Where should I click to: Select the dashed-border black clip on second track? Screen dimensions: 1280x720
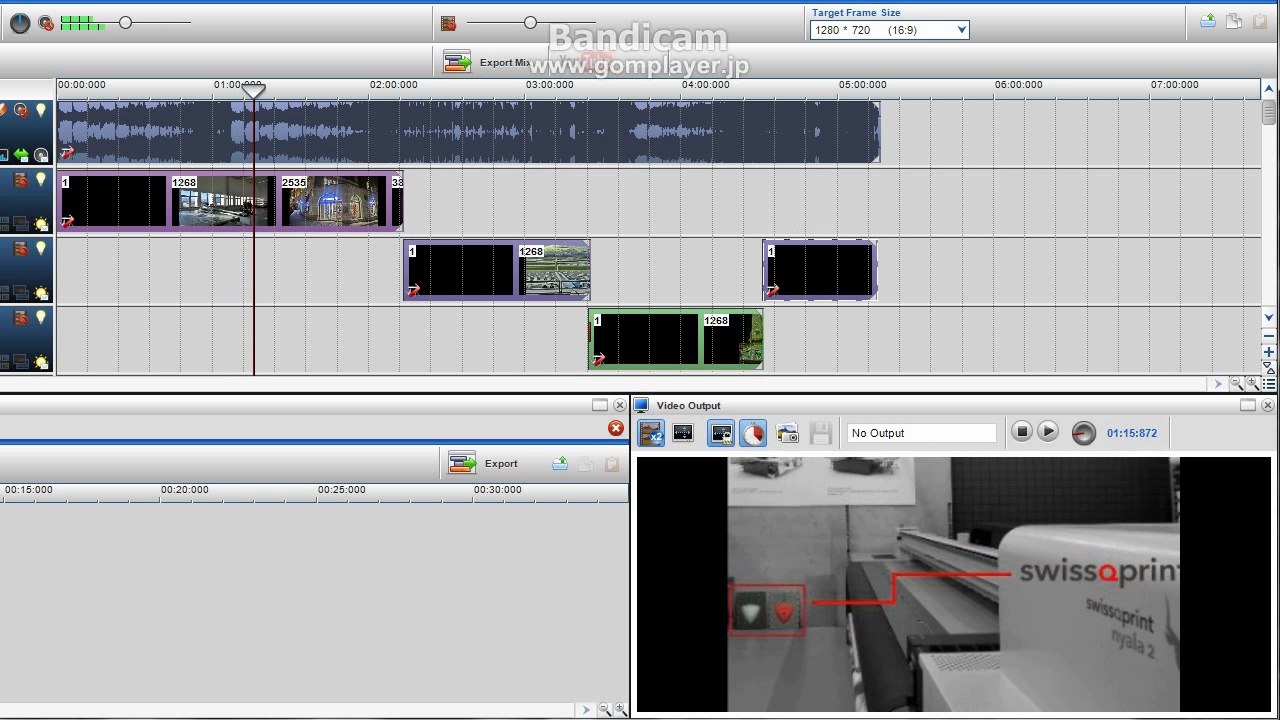(x=819, y=270)
